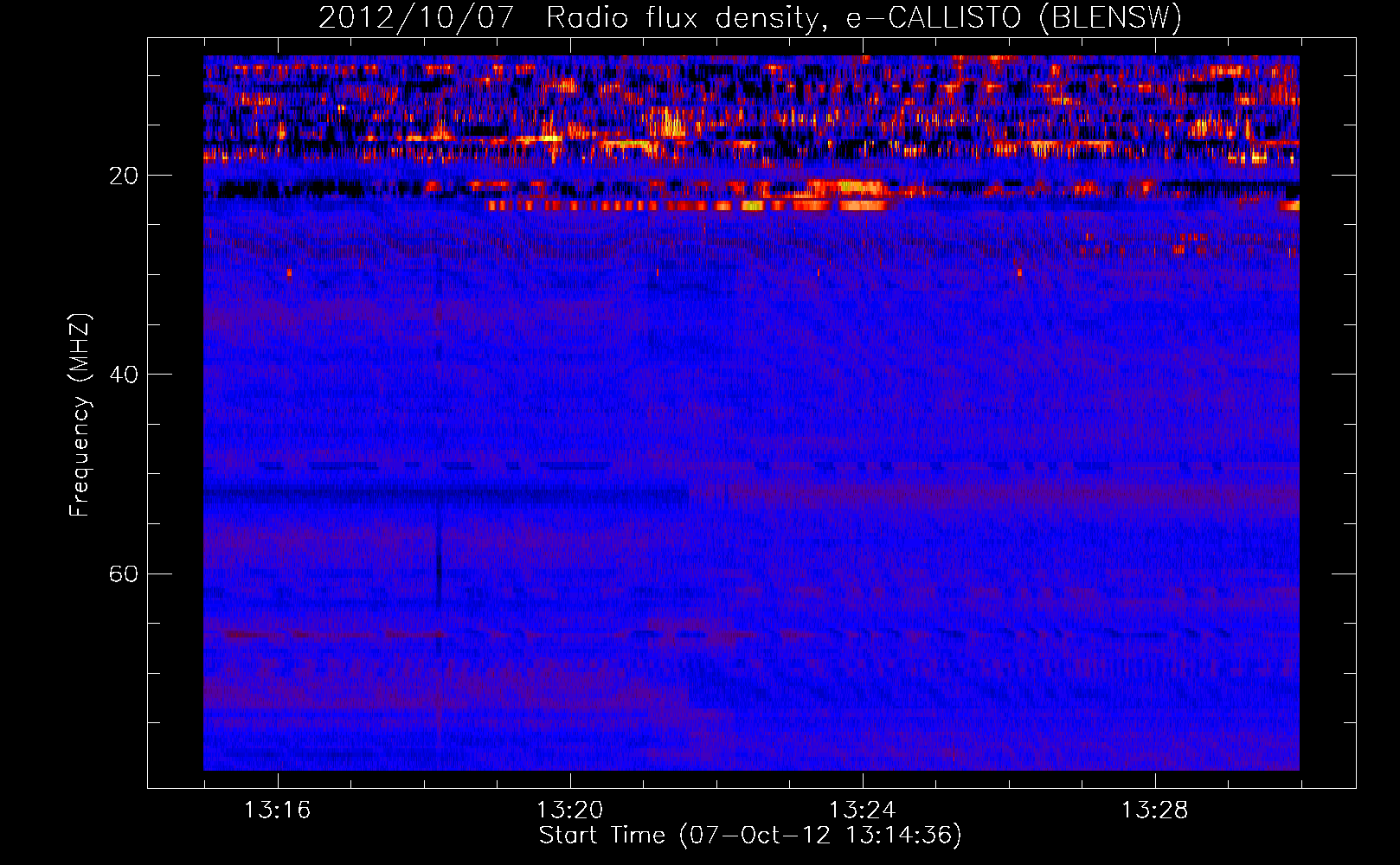Viewport: 1400px width, 865px height.
Task: Click the plot title "2012/10/07 Radio flux density, e-CALLISTO (BLENSW)"
Action: [x=750, y=17]
